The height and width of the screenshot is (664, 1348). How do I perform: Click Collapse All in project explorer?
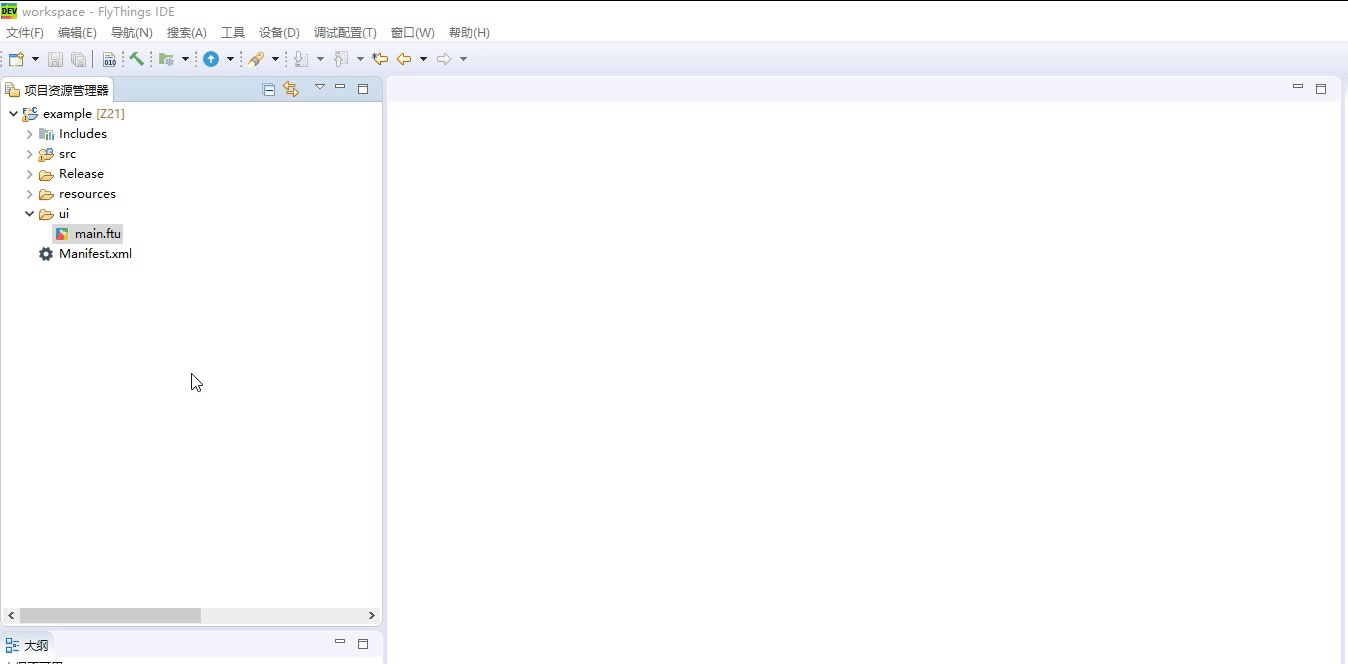269,89
